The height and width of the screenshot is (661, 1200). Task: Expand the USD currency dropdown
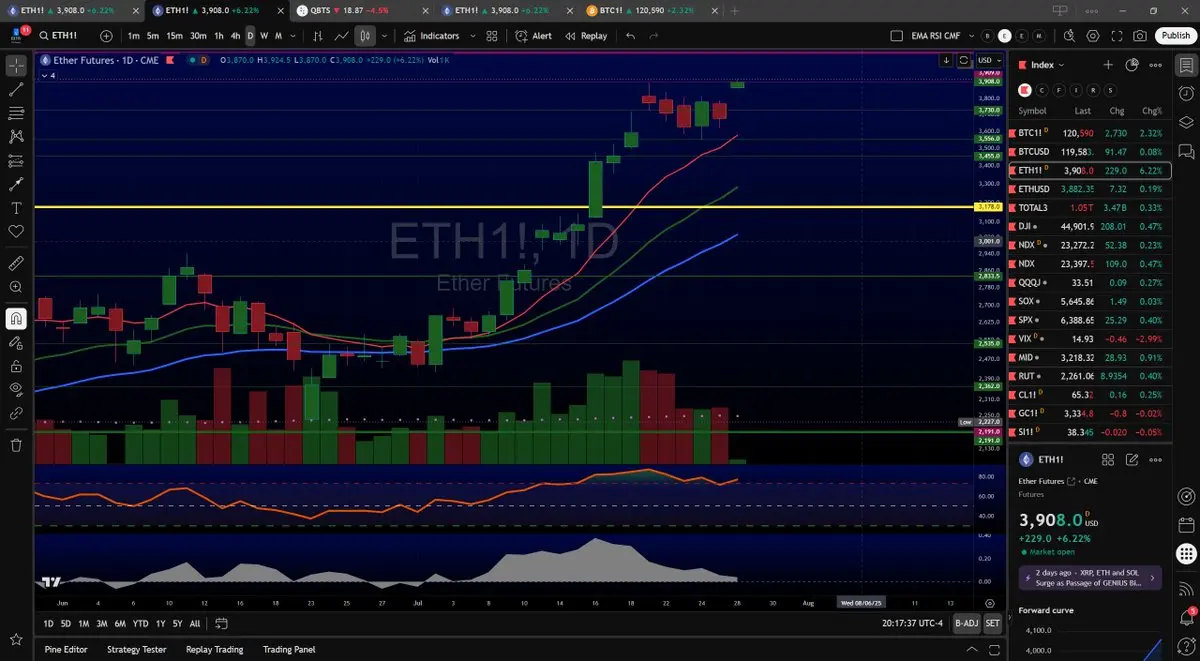tap(989, 60)
